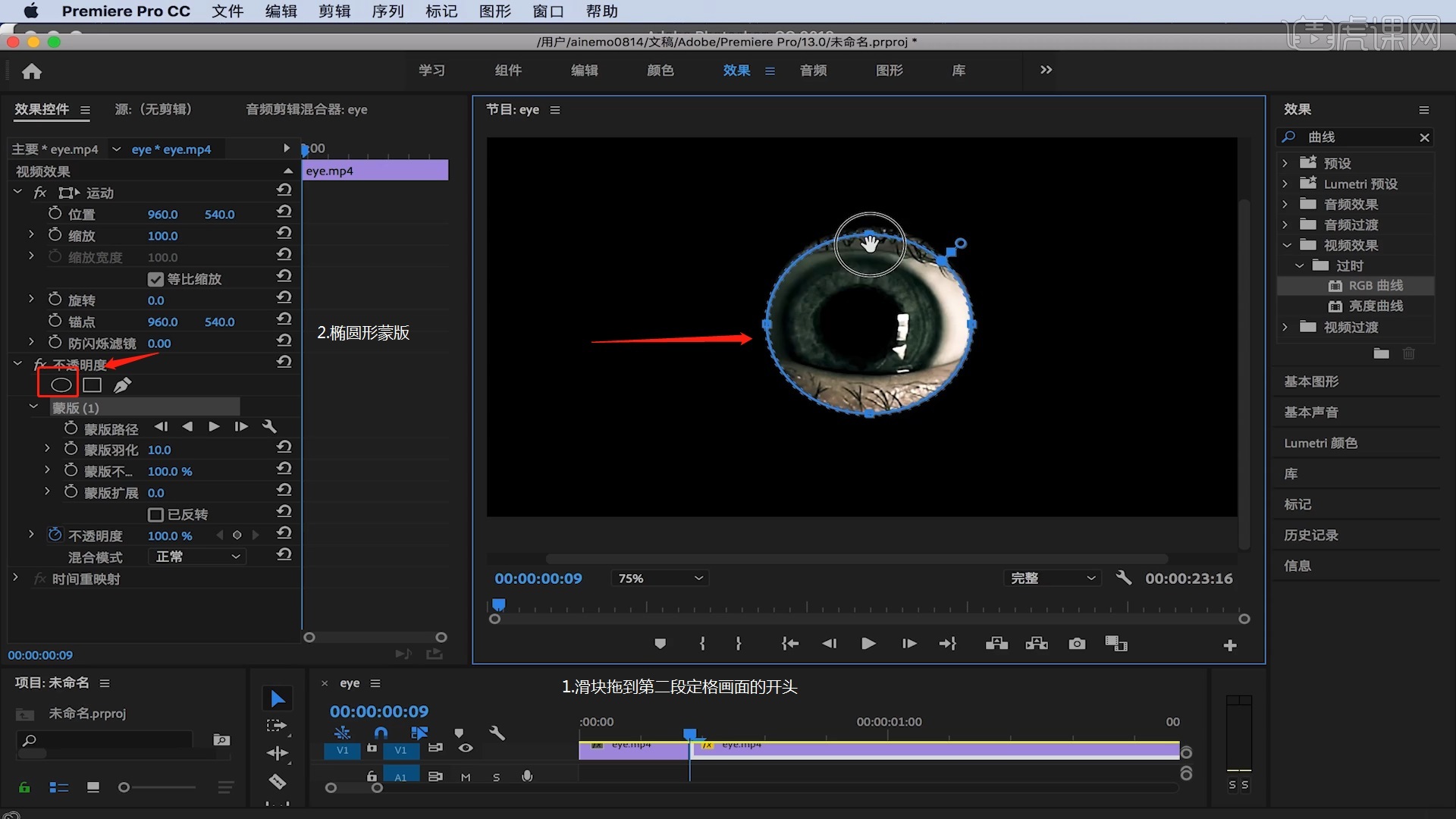Toggle uniform scale checkbox
Image resolution: width=1456 pixels, height=819 pixels.
point(155,279)
